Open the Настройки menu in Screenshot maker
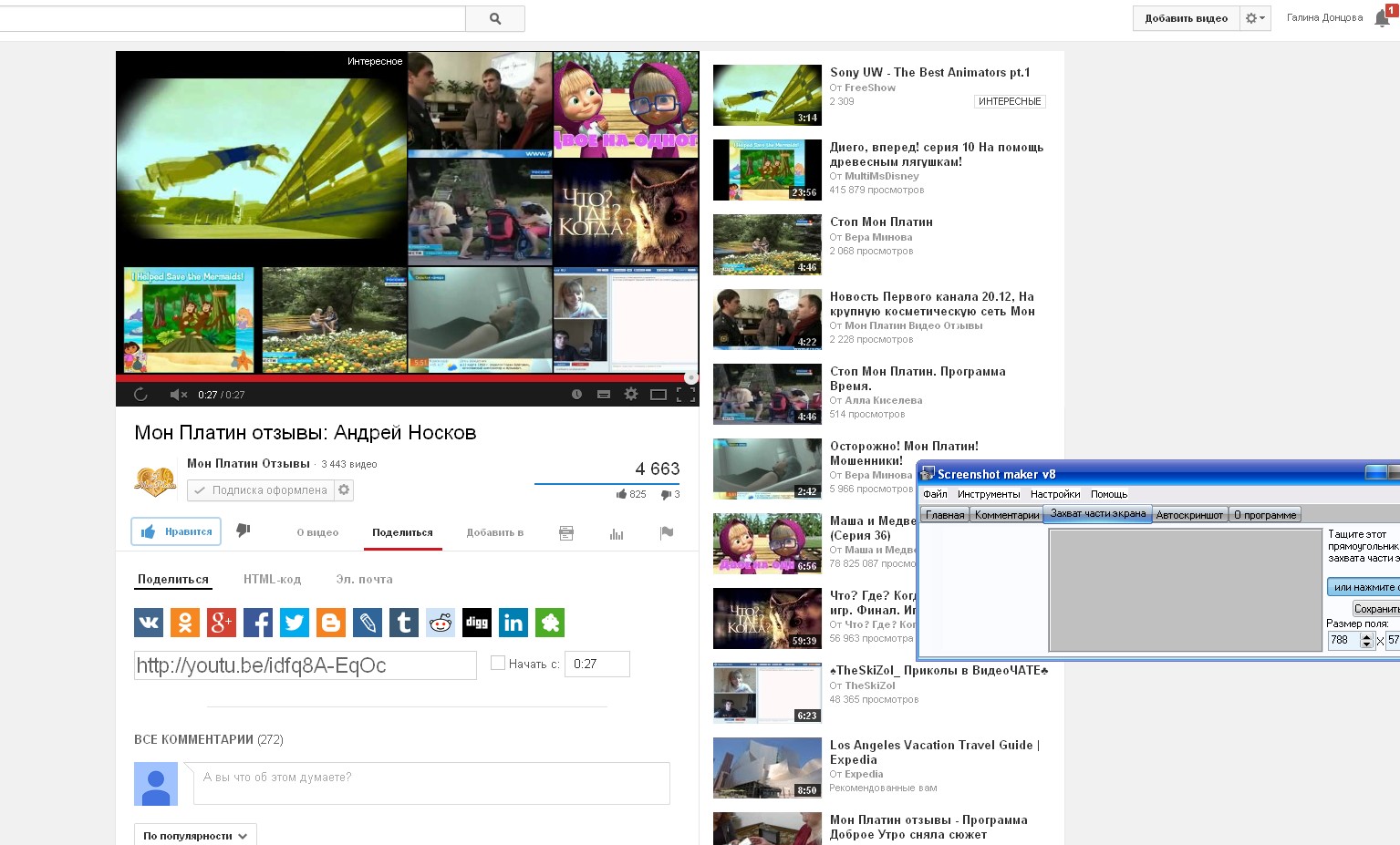This screenshot has width=1400, height=845. (1055, 494)
